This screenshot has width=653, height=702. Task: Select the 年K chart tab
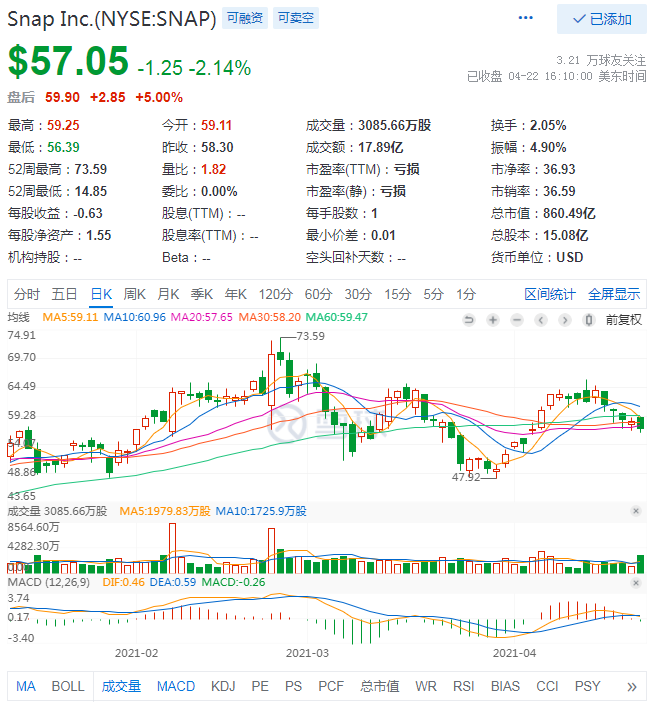[x=236, y=294]
